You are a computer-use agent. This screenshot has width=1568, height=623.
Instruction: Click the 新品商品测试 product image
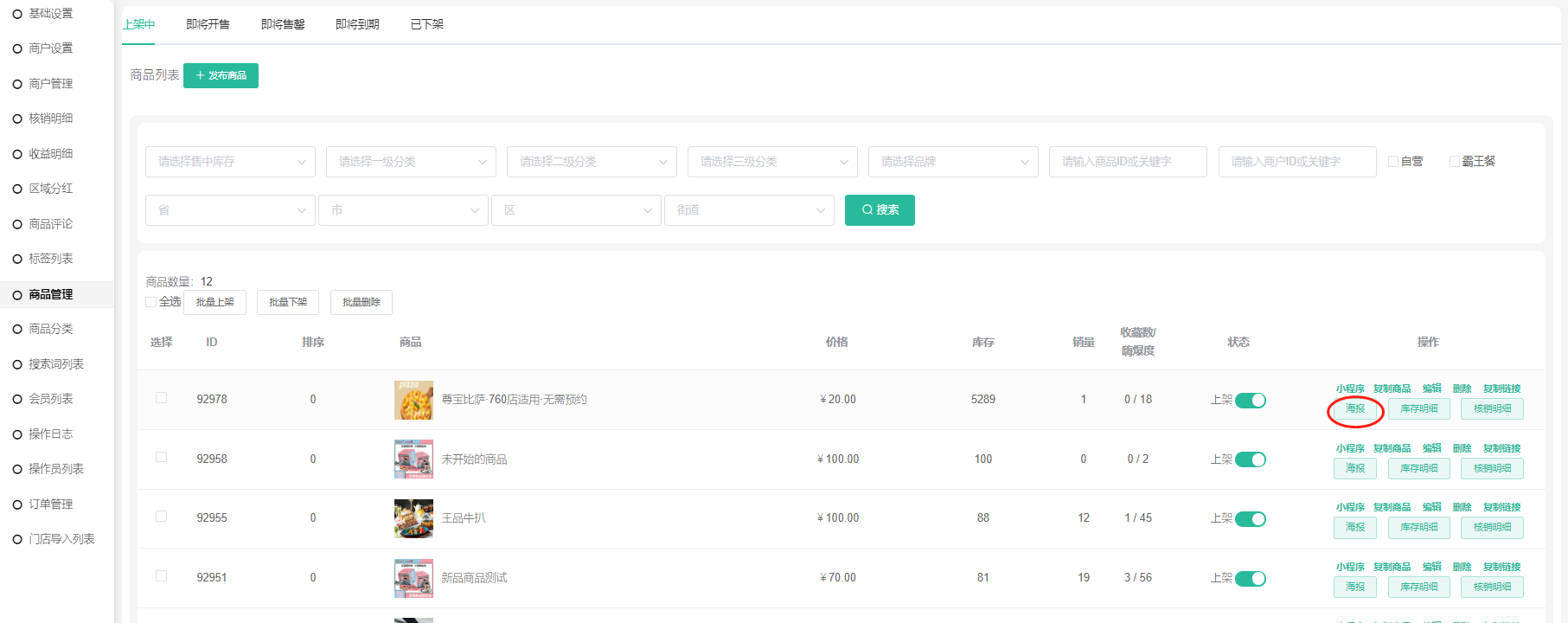(x=413, y=578)
